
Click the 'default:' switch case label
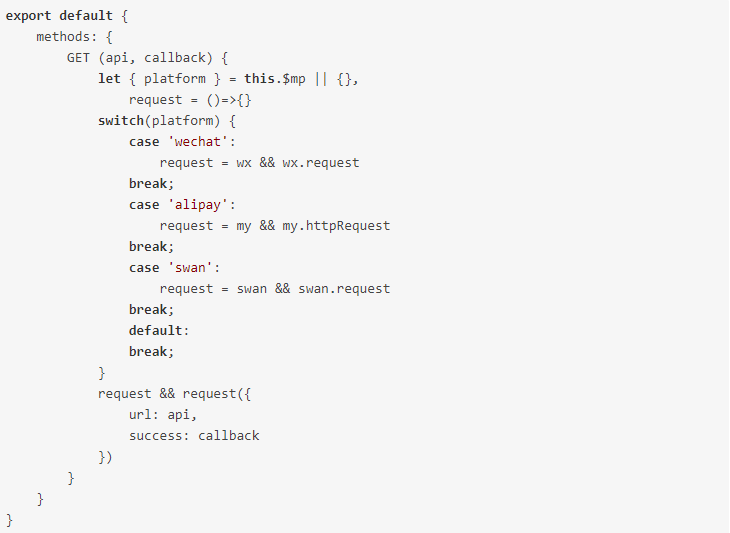pos(159,331)
